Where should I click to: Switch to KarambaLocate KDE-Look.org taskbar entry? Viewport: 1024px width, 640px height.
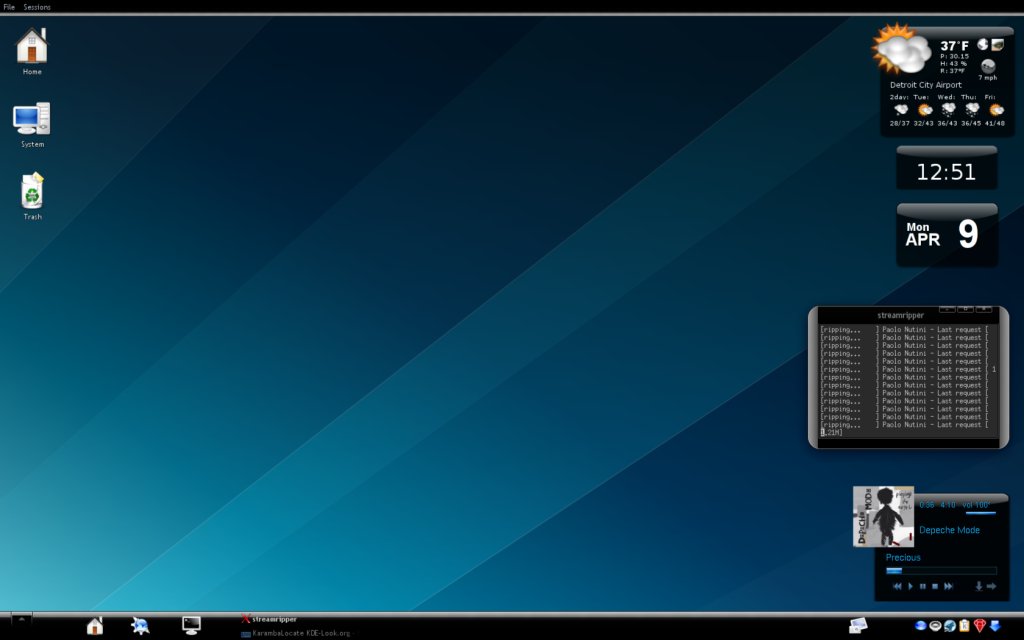pos(296,633)
